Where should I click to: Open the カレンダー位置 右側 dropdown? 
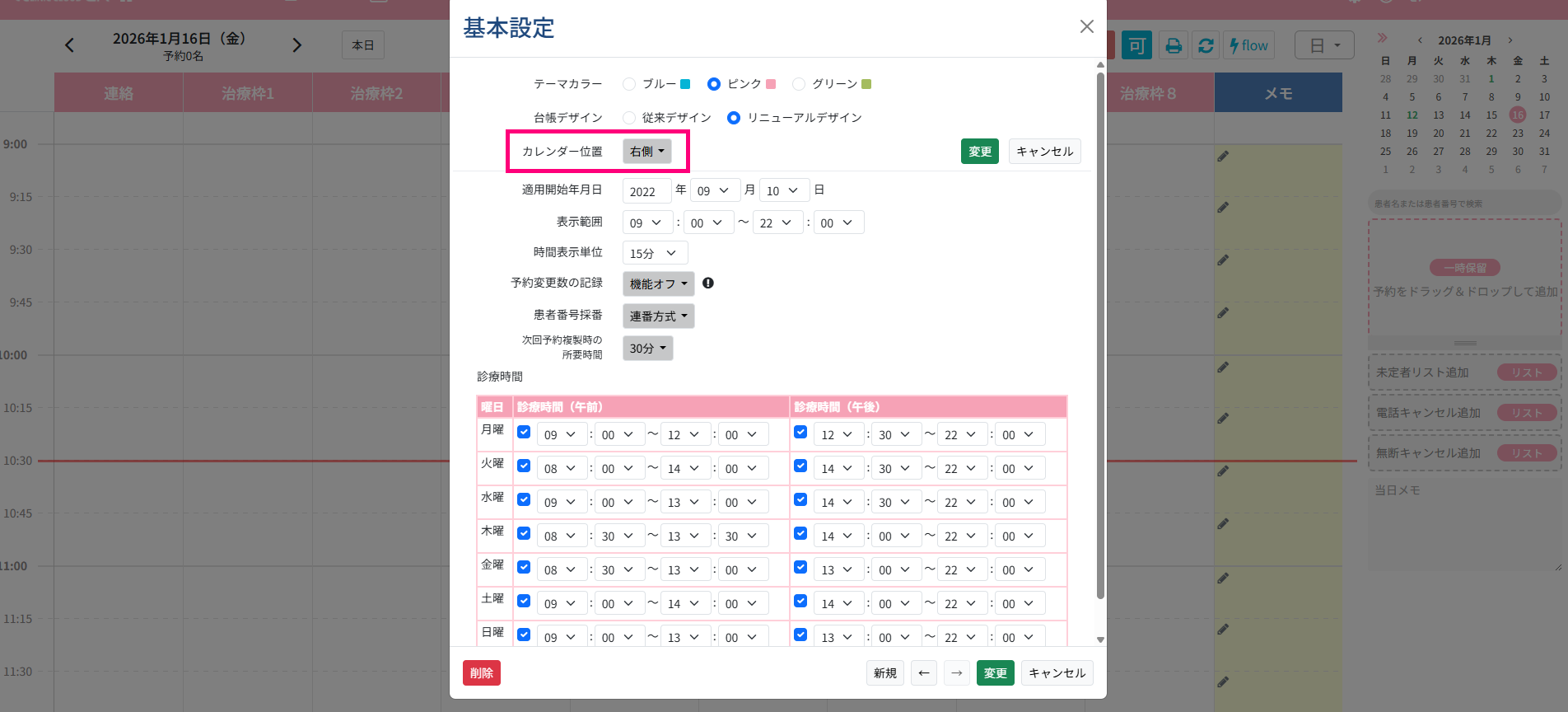(646, 152)
